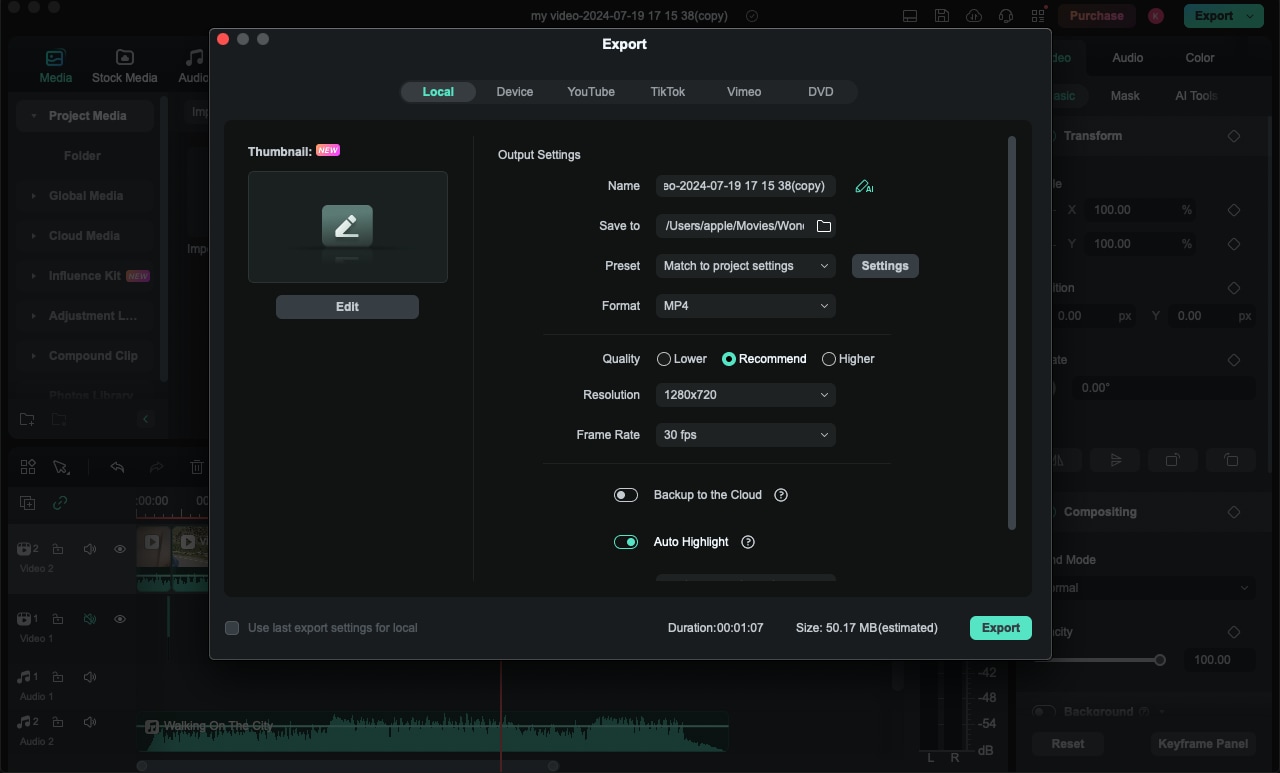Image resolution: width=1280 pixels, height=773 pixels.
Task: Open the Format MP4 dropdown
Action: (746, 306)
